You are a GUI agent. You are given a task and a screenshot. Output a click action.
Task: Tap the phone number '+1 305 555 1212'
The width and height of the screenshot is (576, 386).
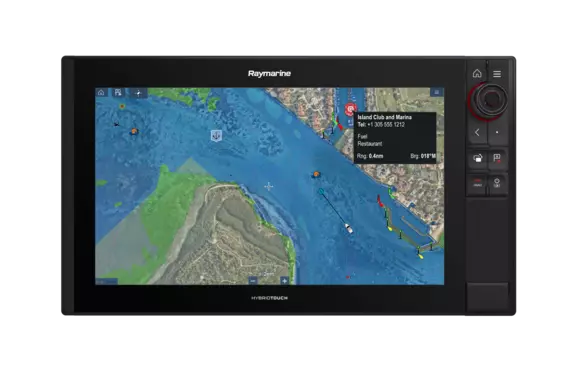click(386, 125)
